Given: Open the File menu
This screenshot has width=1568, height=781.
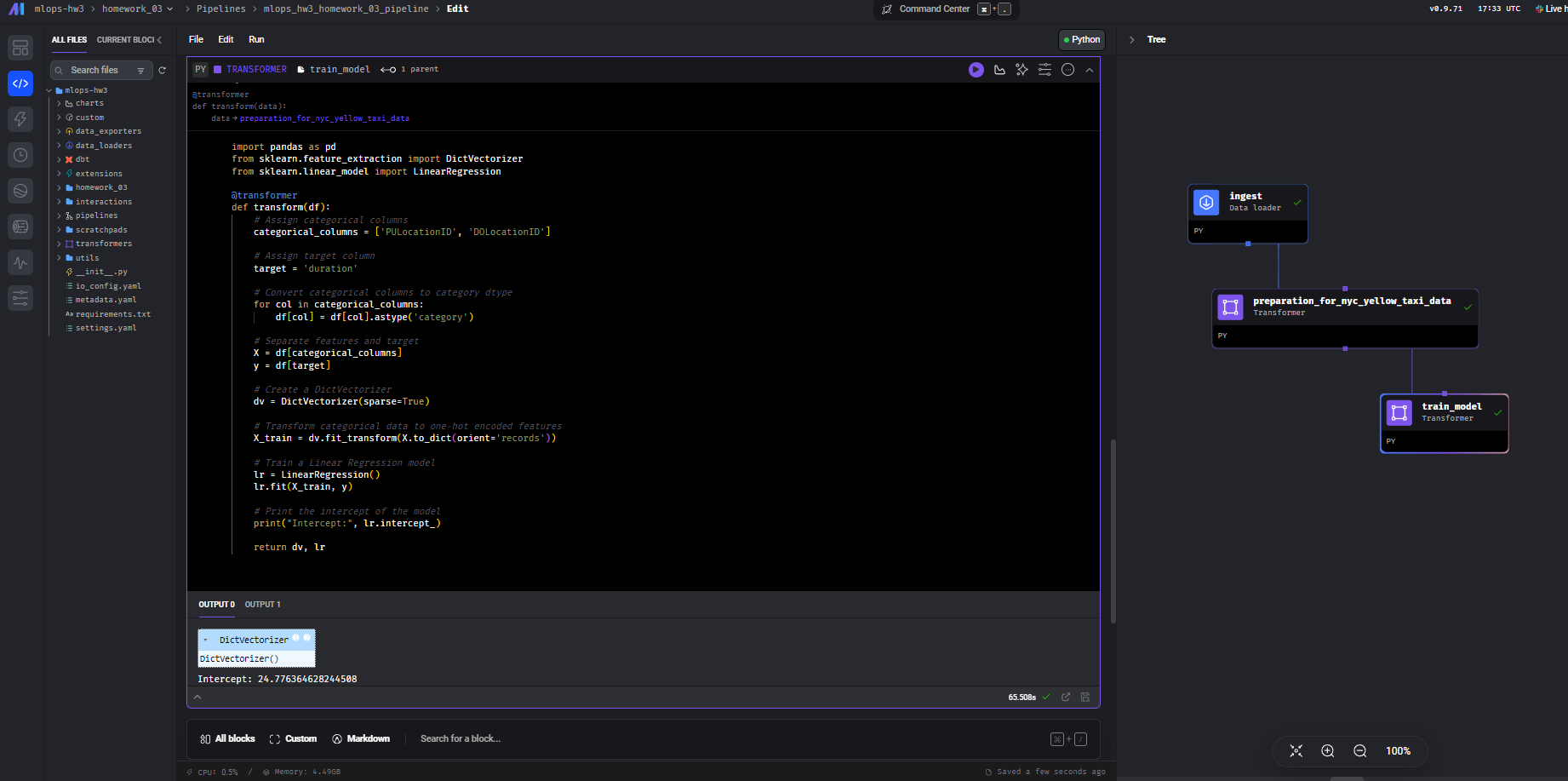Looking at the screenshot, I should [196, 40].
